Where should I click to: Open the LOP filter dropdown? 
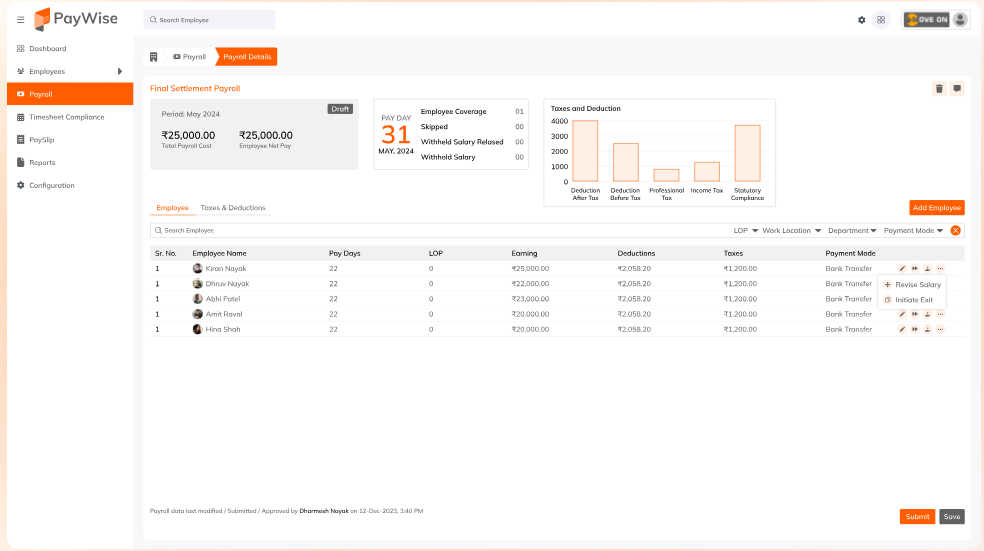coord(746,230)
